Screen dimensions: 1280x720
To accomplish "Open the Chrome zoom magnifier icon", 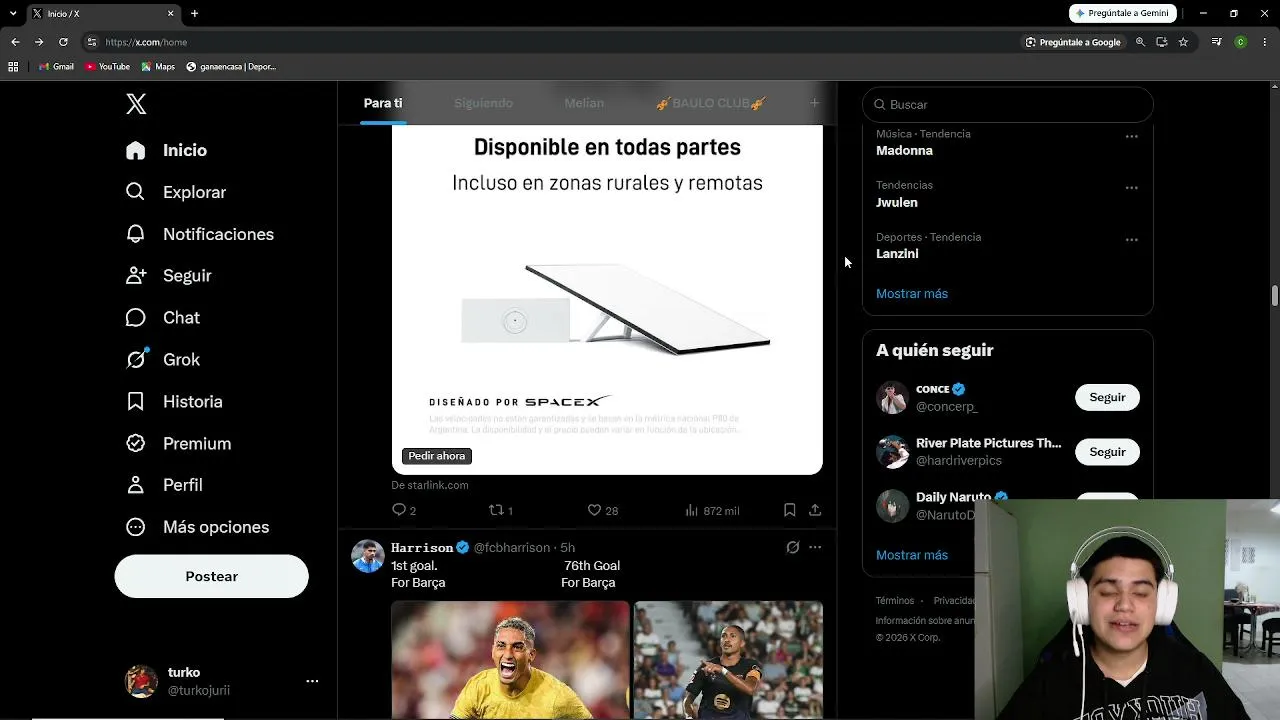I will tap(1140, 42).
